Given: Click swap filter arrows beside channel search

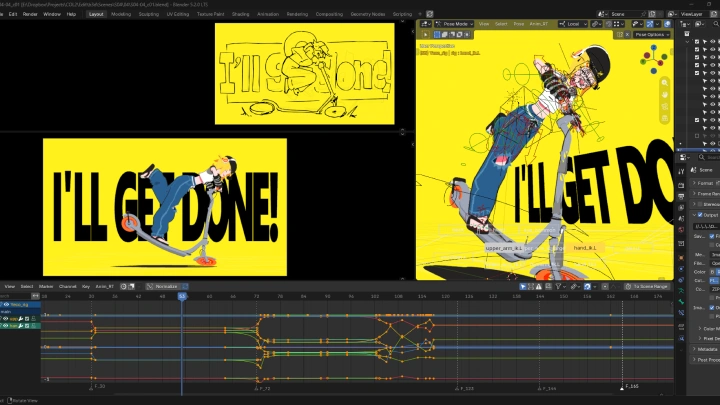Looking at the screenshot, I should (x=35, y=296).
